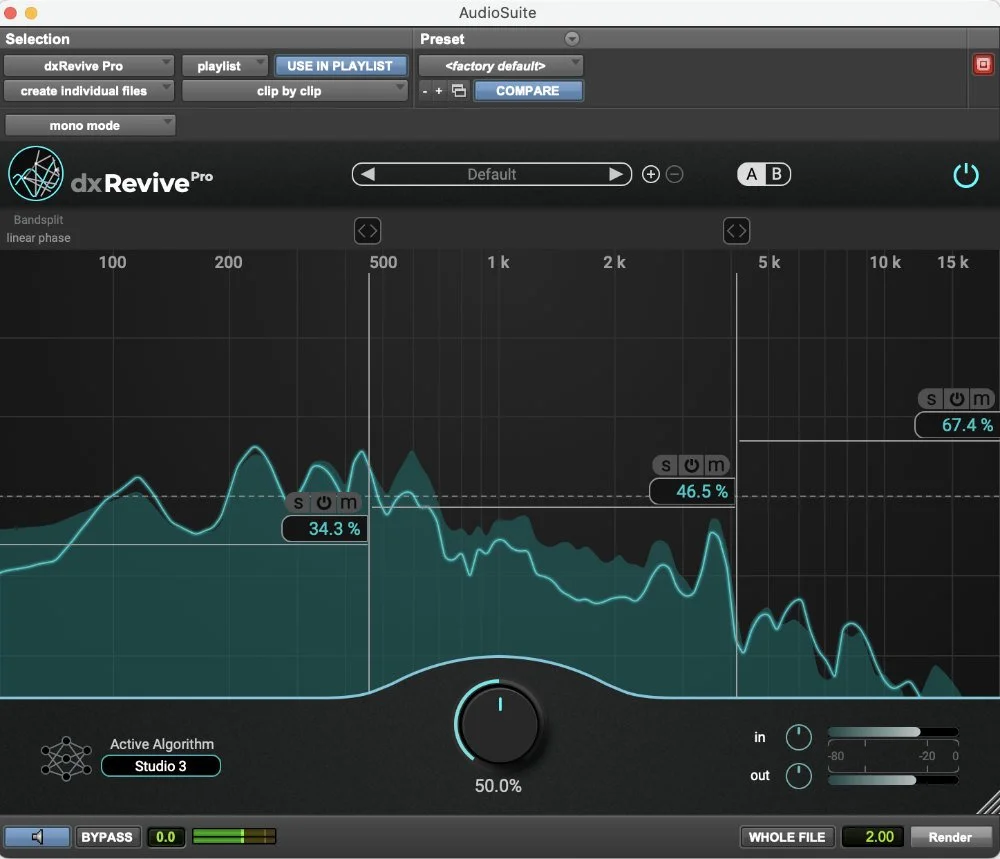Image resolution: width=1000 pixels, height=859 pixels.
Task: Mute the 67.4 % high band
Action: click(x=982, y=399)
